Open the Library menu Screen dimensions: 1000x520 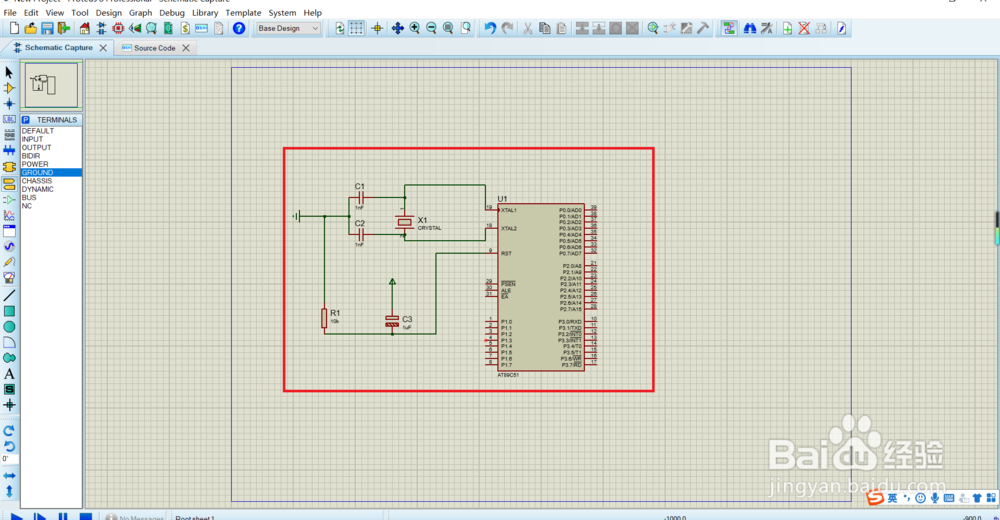coord(205,13)
